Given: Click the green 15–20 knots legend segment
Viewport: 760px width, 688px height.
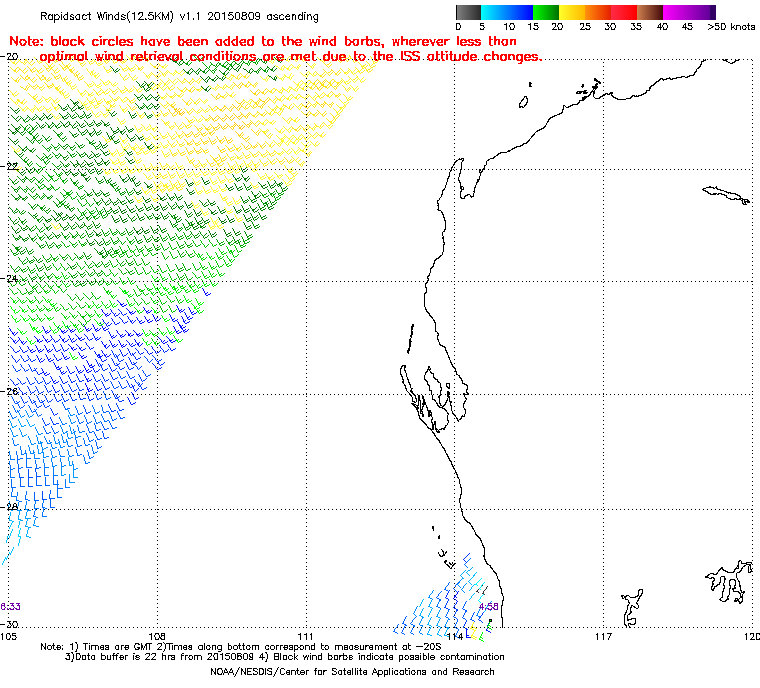Looking at the screenshot, I should click(x=546, y=12).
